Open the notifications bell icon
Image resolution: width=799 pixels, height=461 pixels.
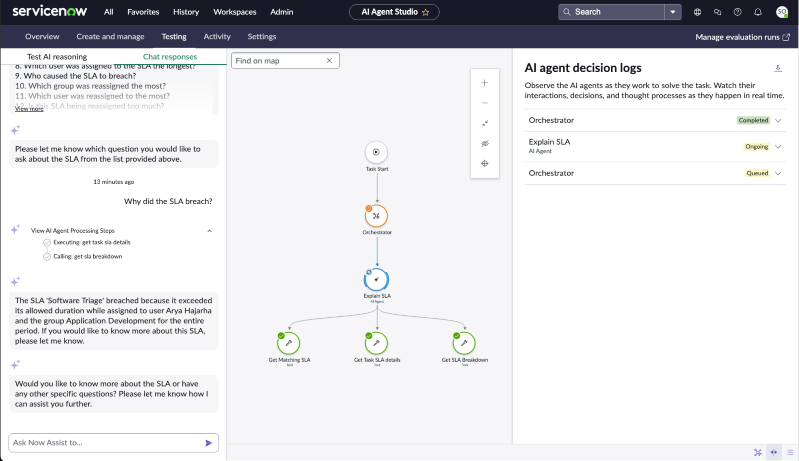pyautogui.click(x=758, y=12)
